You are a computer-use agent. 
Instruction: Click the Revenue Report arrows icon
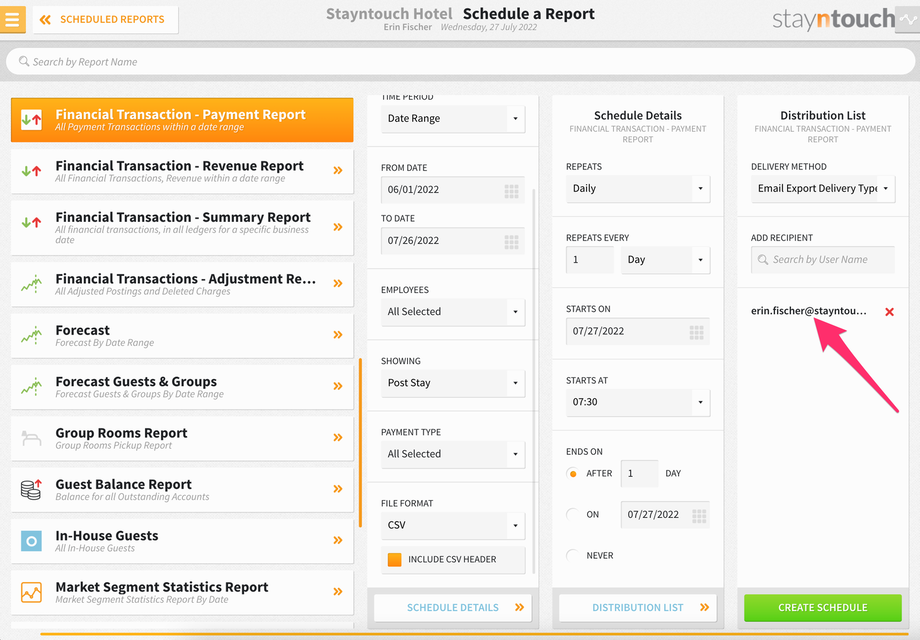(x=31, y=171)
